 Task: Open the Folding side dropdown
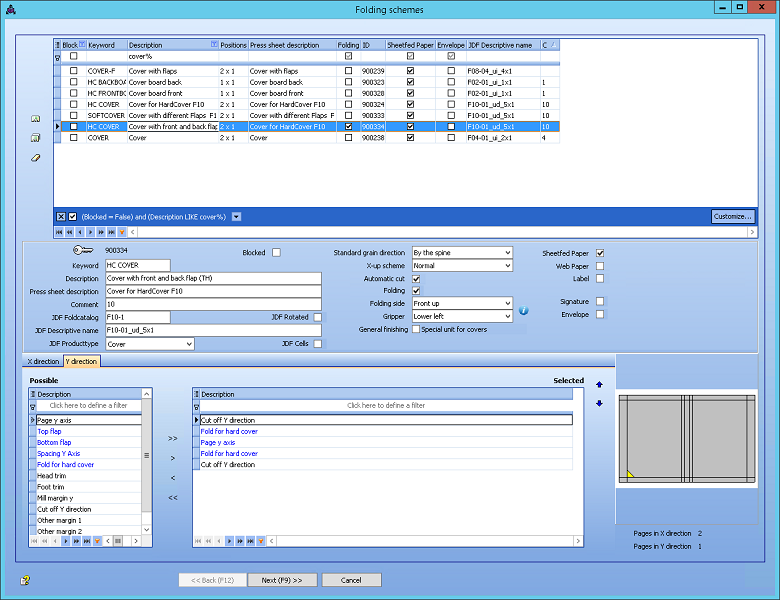[x=507, y=303]
